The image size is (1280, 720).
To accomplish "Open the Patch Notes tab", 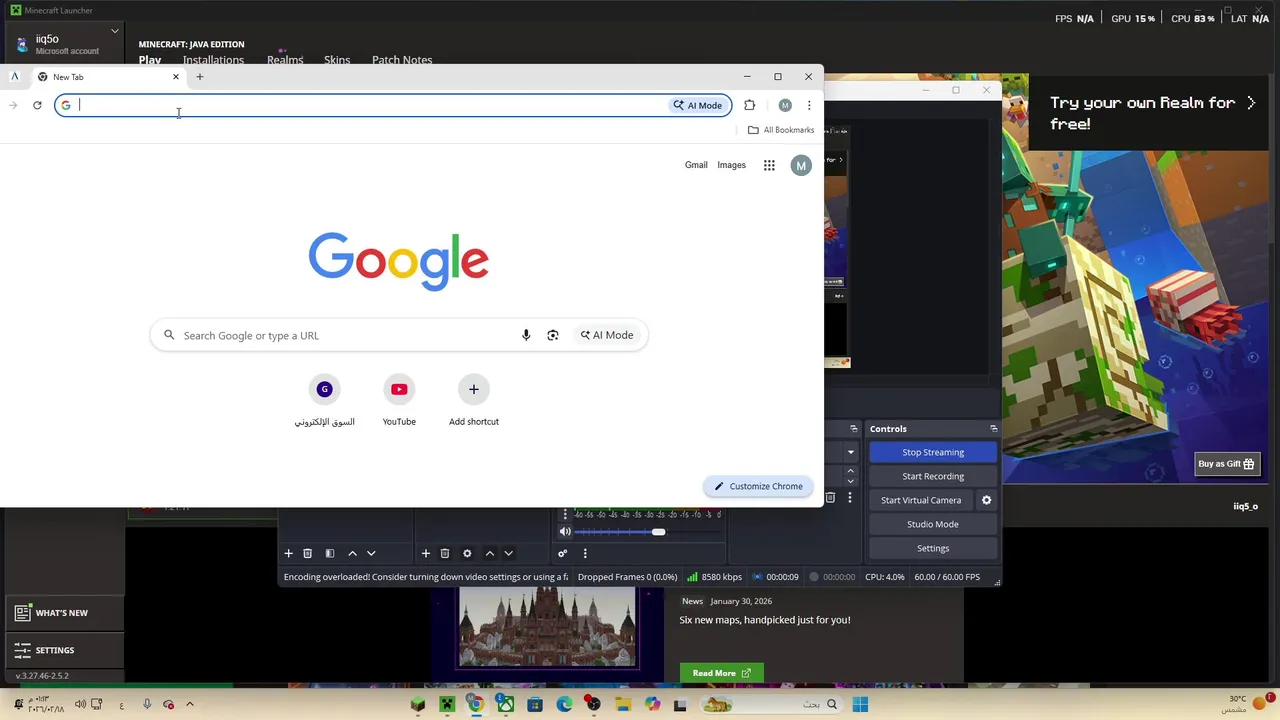I will (x=402, y=60).
